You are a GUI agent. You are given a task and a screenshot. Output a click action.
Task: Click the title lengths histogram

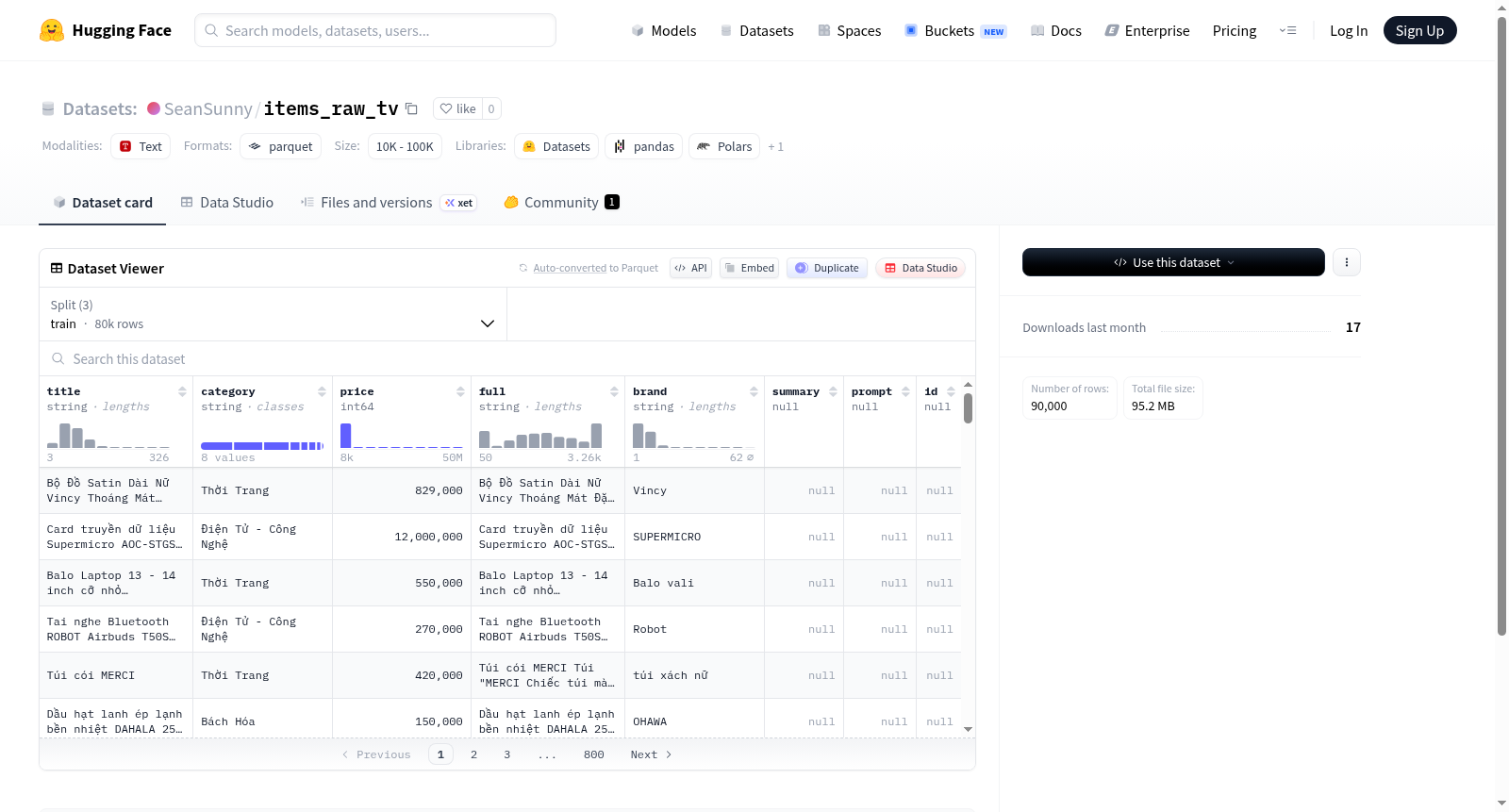pyautogui.click(x=108, y=435)
